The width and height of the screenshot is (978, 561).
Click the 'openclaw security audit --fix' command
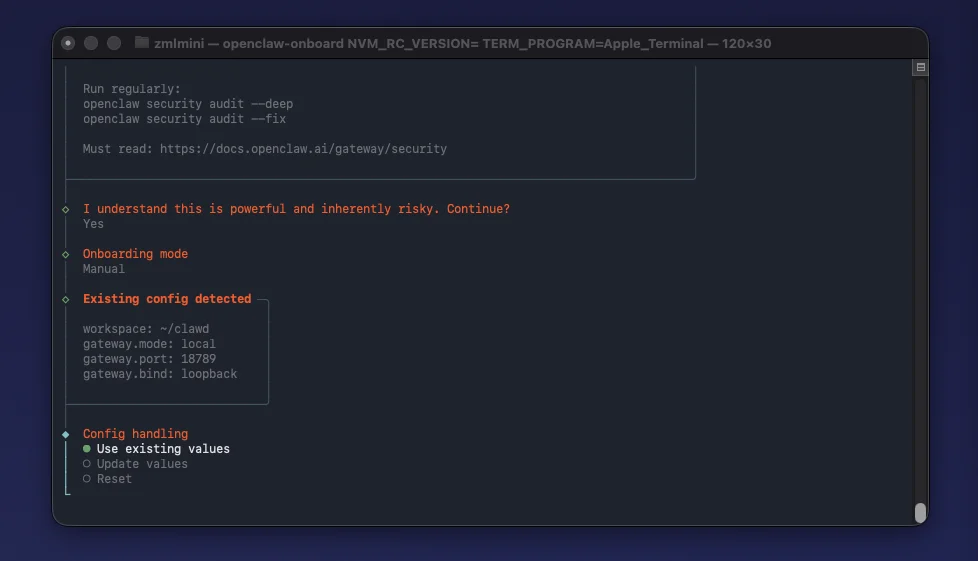(x=185, y=119)
